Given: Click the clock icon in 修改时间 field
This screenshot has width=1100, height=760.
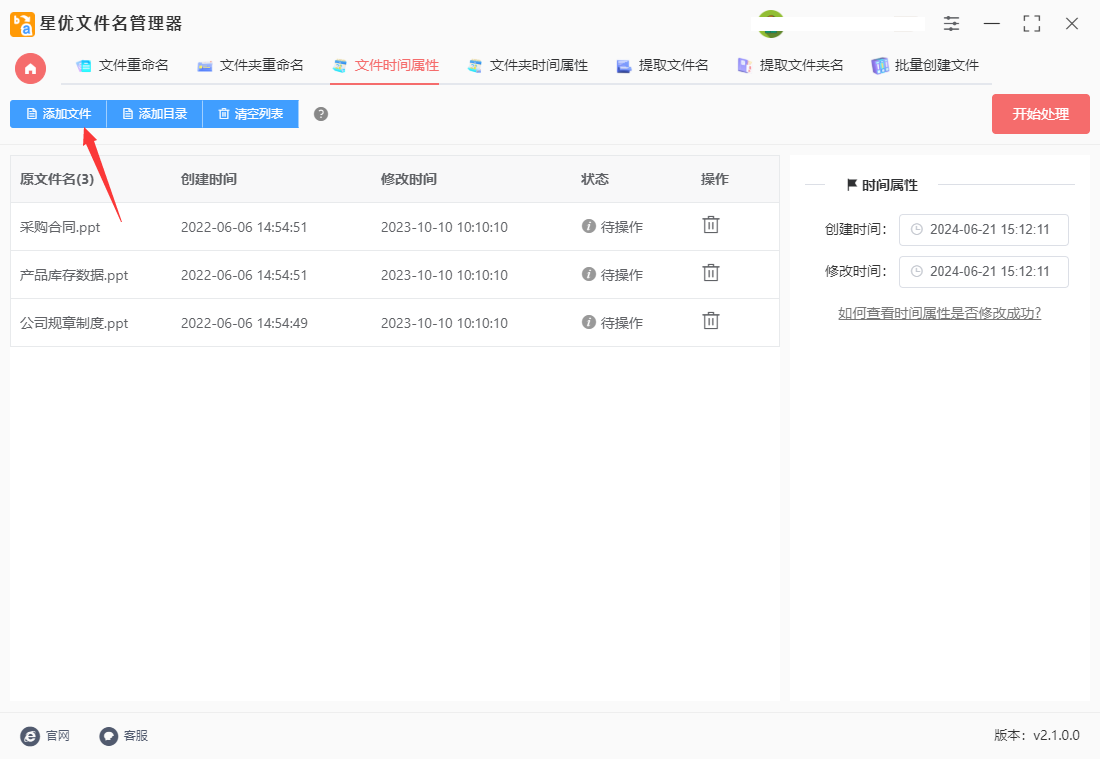Looking at the screenshot, I should coord(916,272).
